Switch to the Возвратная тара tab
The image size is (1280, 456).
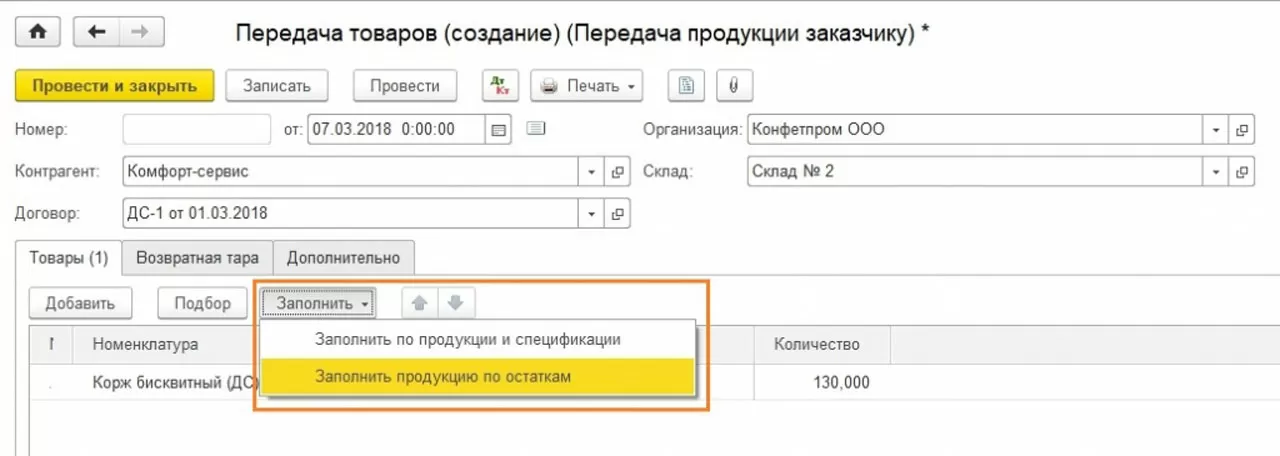click(x=198, y=257)
